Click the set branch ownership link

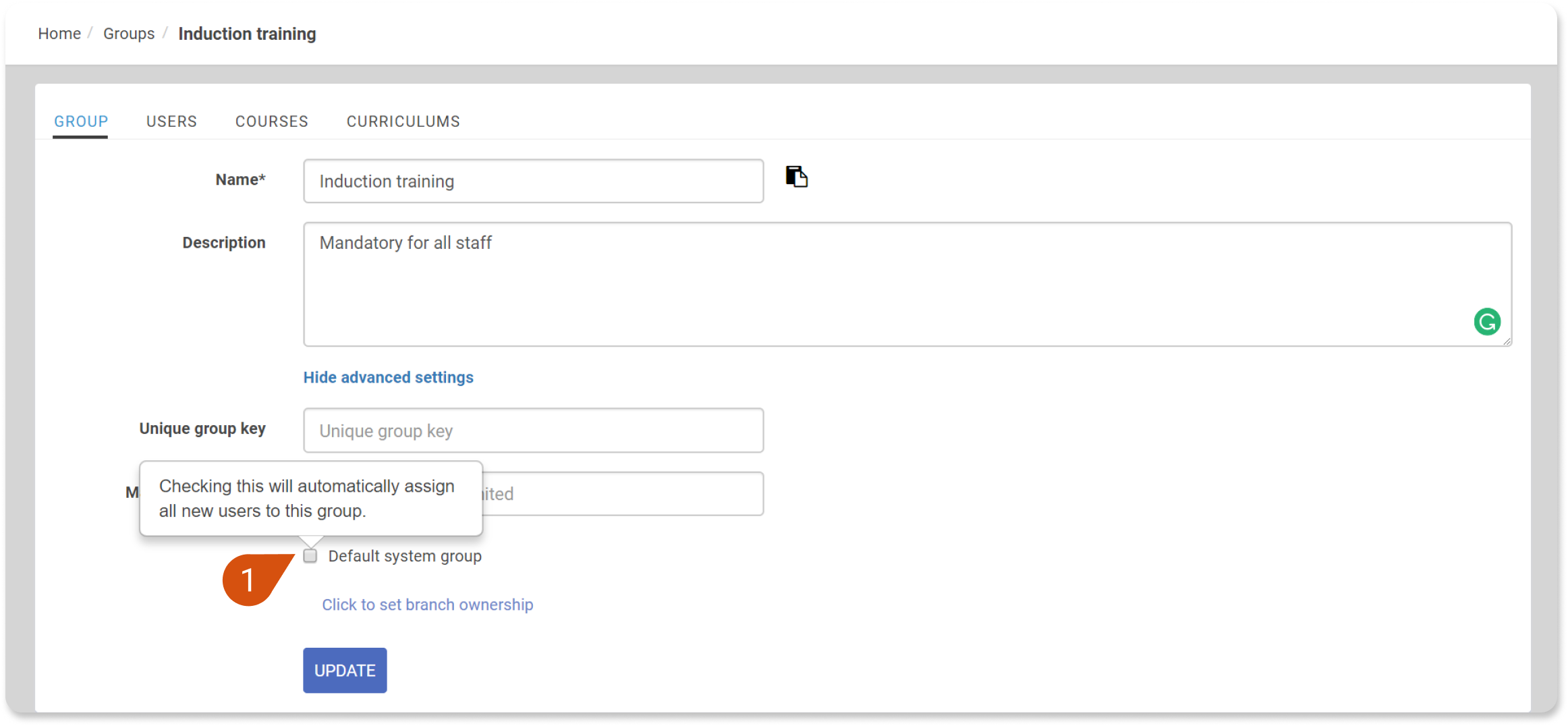tap(427, 605)
